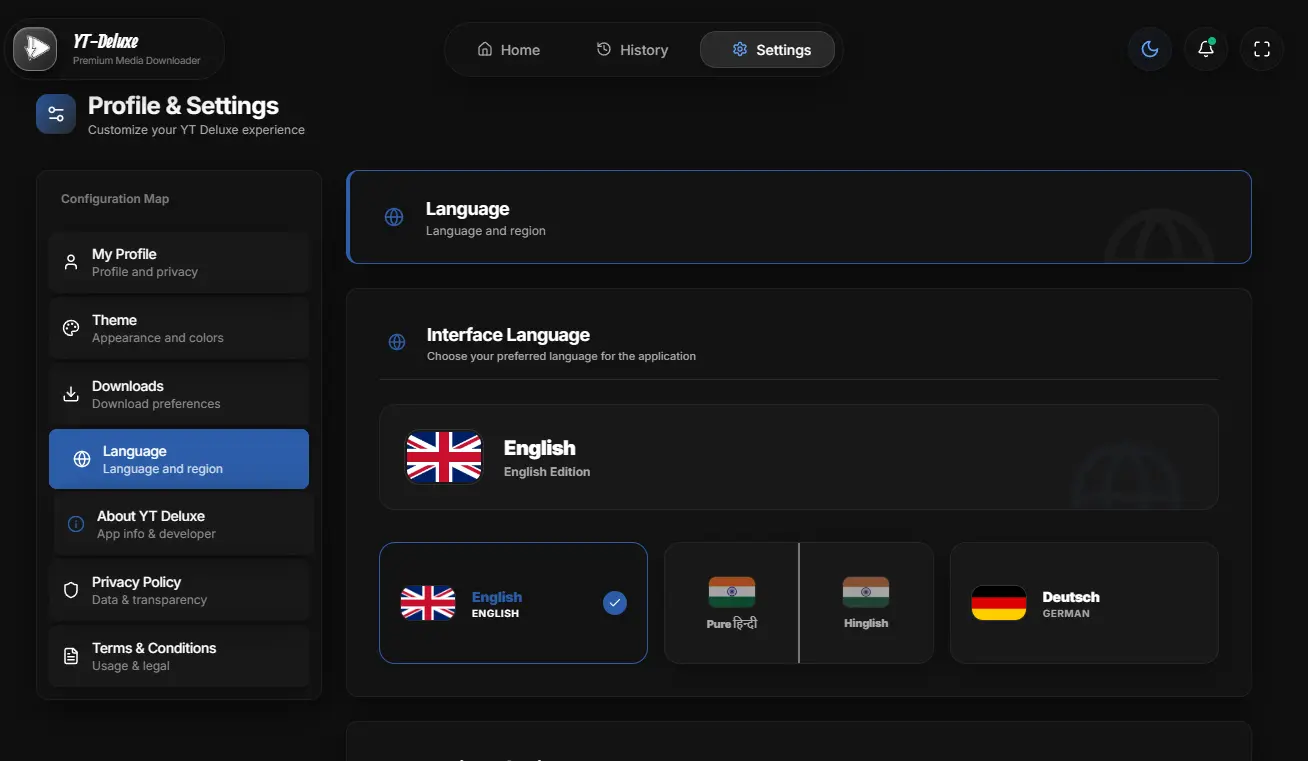Viewport: 1308px width, 761px height.
Task: Open Theme appearance settings
Action: pyautogui.click(x=179, y=329)
